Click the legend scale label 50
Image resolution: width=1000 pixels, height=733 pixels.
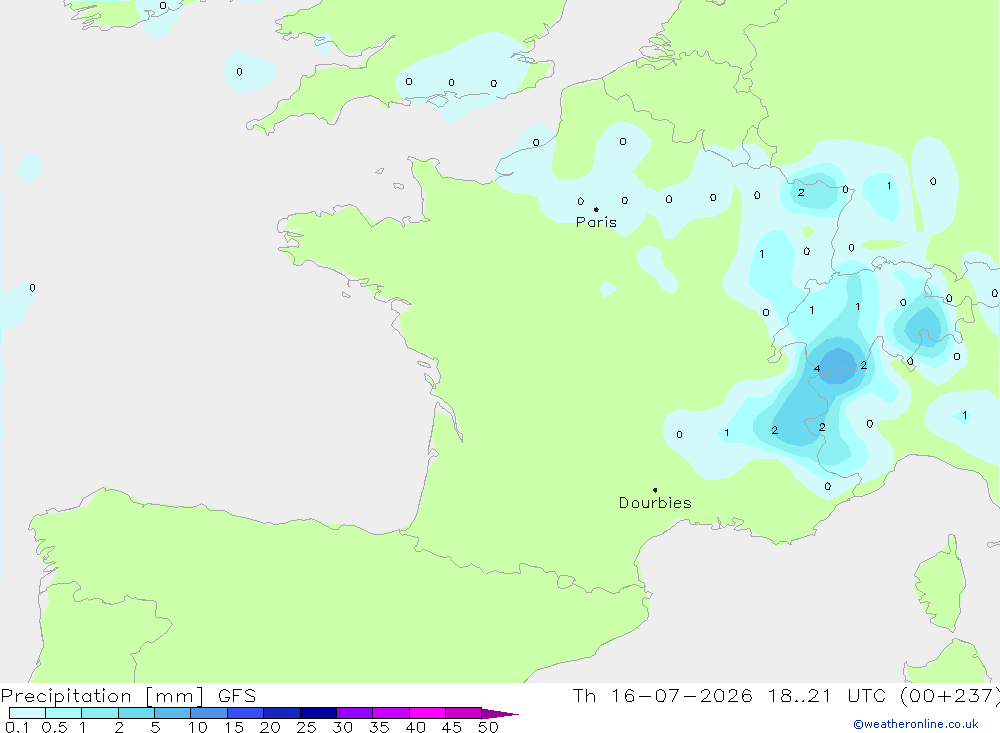click(488, 727)
